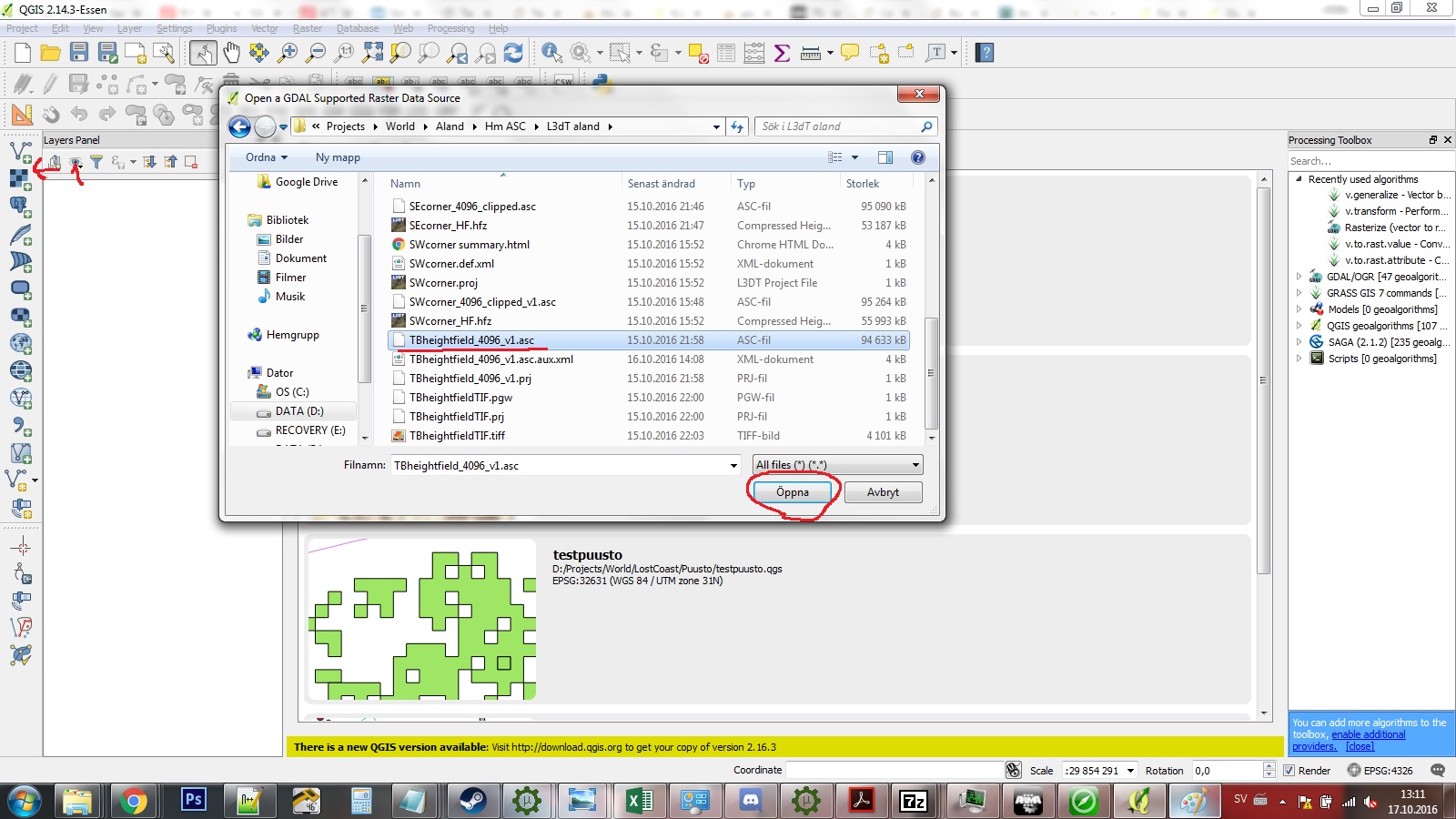Expand the Ordna dropdown in the dialog
Image resolution: width=1456 pixels, height=819 pixels.
click(x=264, y=157)
